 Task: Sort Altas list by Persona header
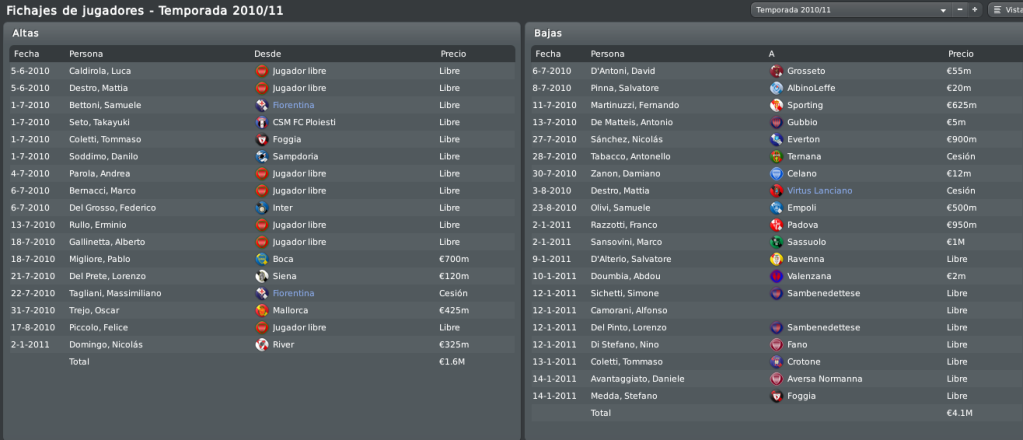pyautogui.click(x=86, y=54)
